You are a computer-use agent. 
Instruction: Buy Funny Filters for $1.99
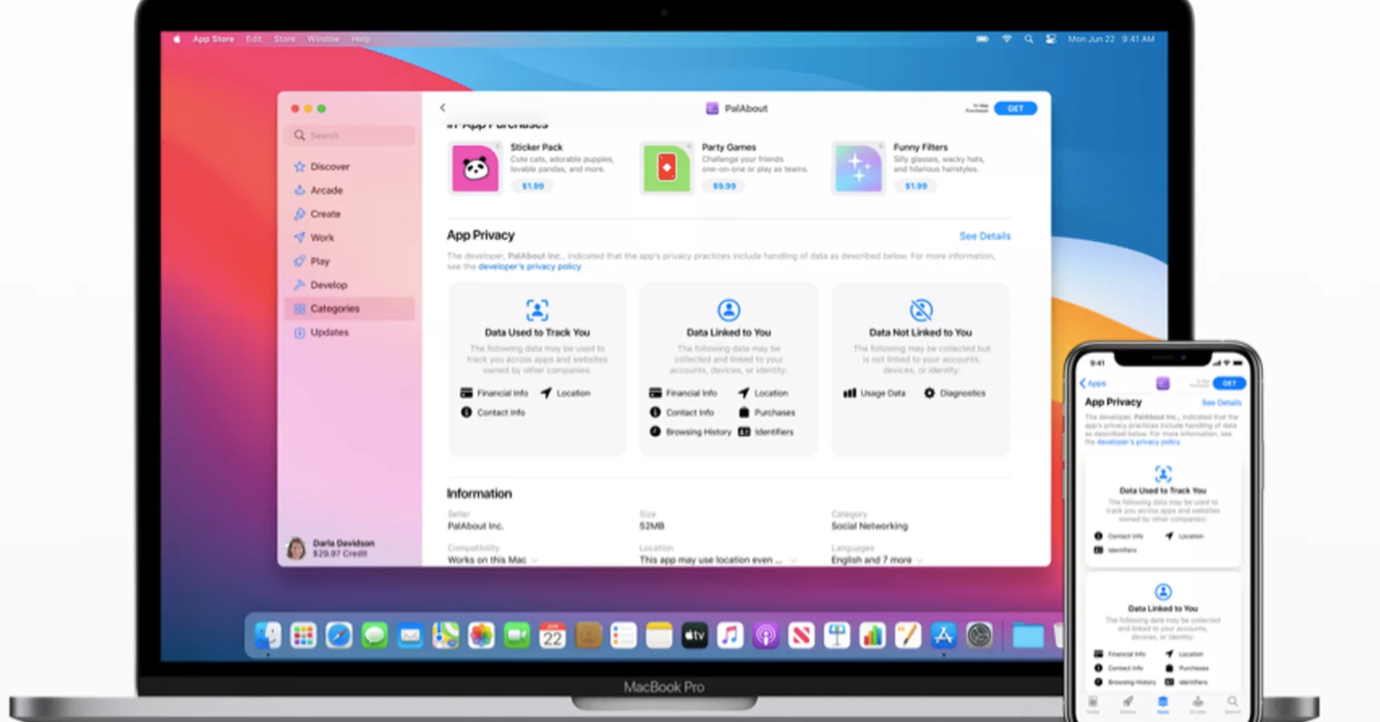click(916, 186)
